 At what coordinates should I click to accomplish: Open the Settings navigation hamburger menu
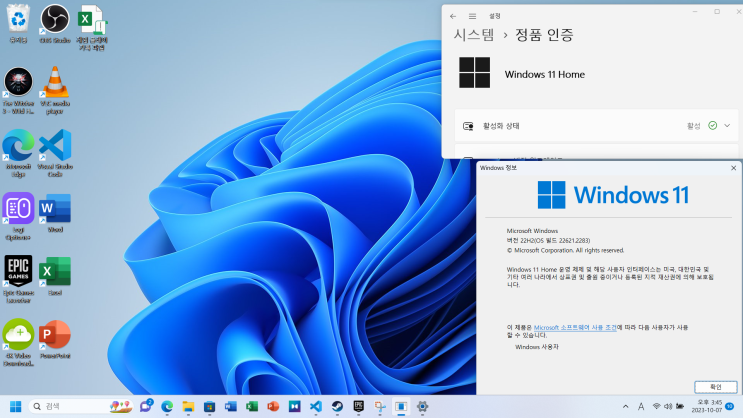pyautogui.click(x=472, y=16)
